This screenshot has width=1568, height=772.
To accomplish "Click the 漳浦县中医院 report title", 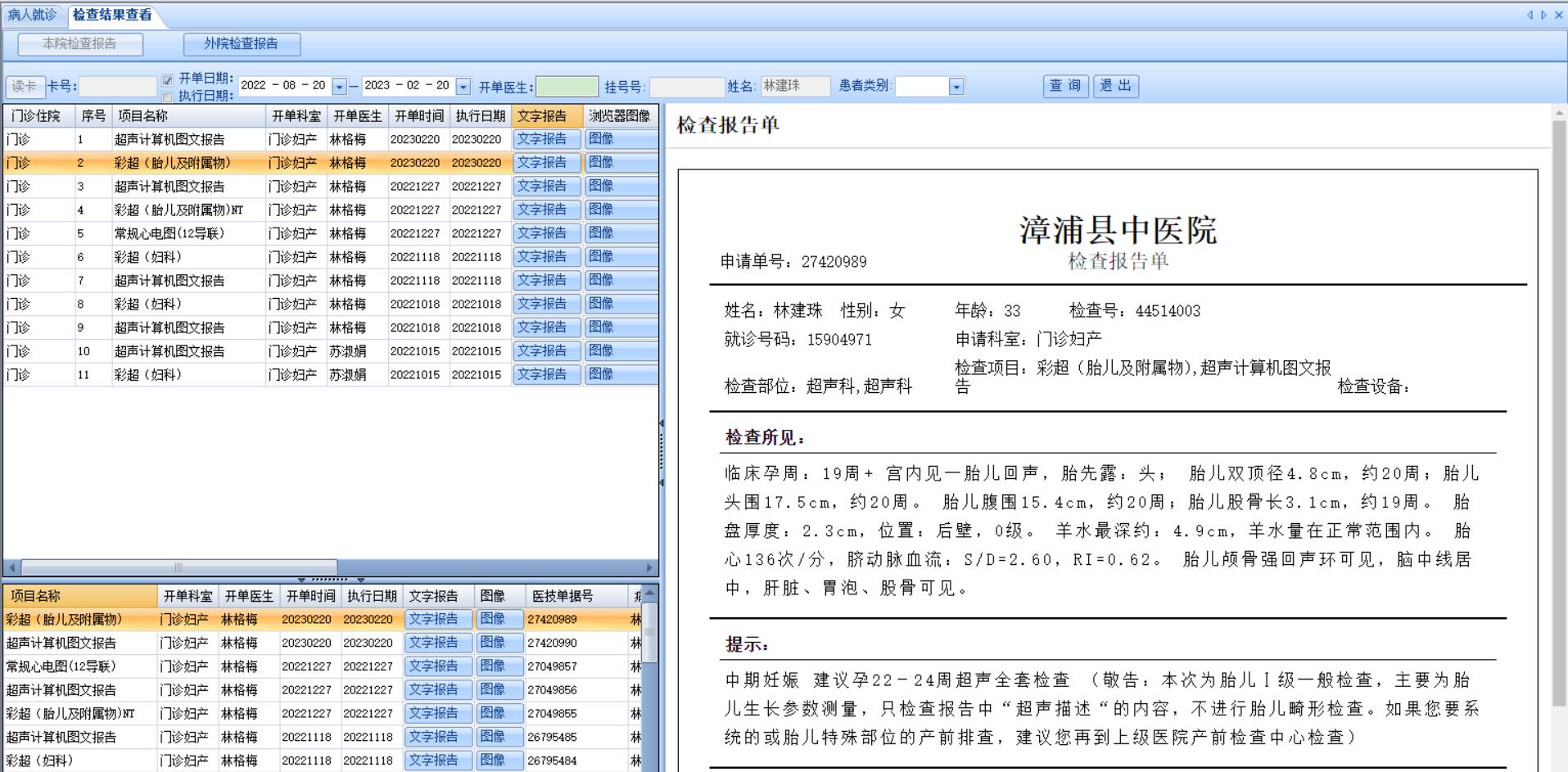I will pyautogui.click(x=1118, y=230).
